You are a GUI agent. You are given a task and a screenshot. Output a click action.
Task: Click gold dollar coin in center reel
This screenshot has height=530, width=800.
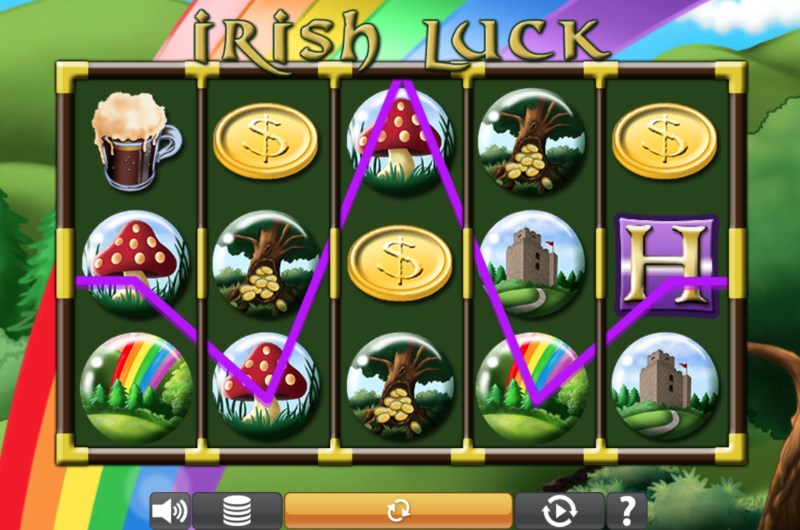coord(400,263)
